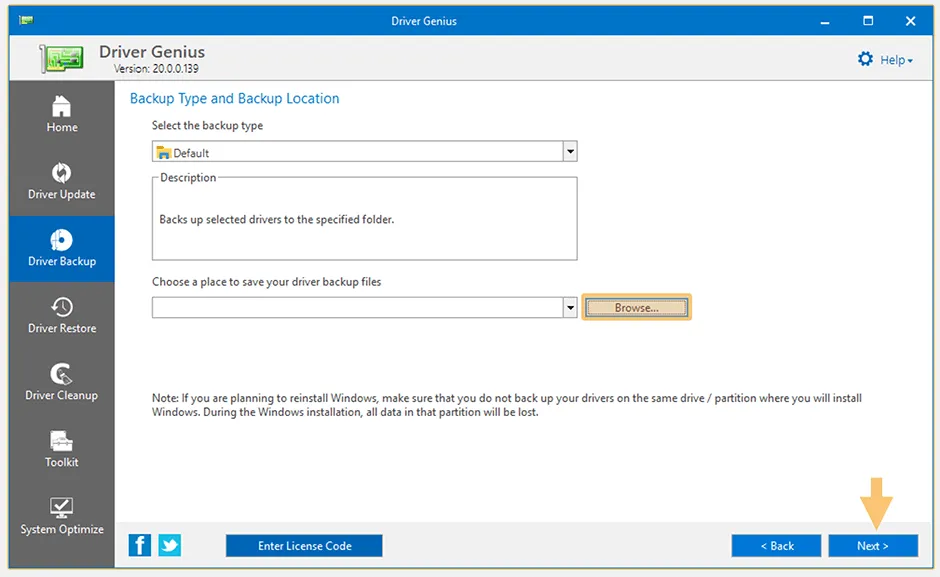Click the description text box
The image size is (940, 577).
coord(364,220)
